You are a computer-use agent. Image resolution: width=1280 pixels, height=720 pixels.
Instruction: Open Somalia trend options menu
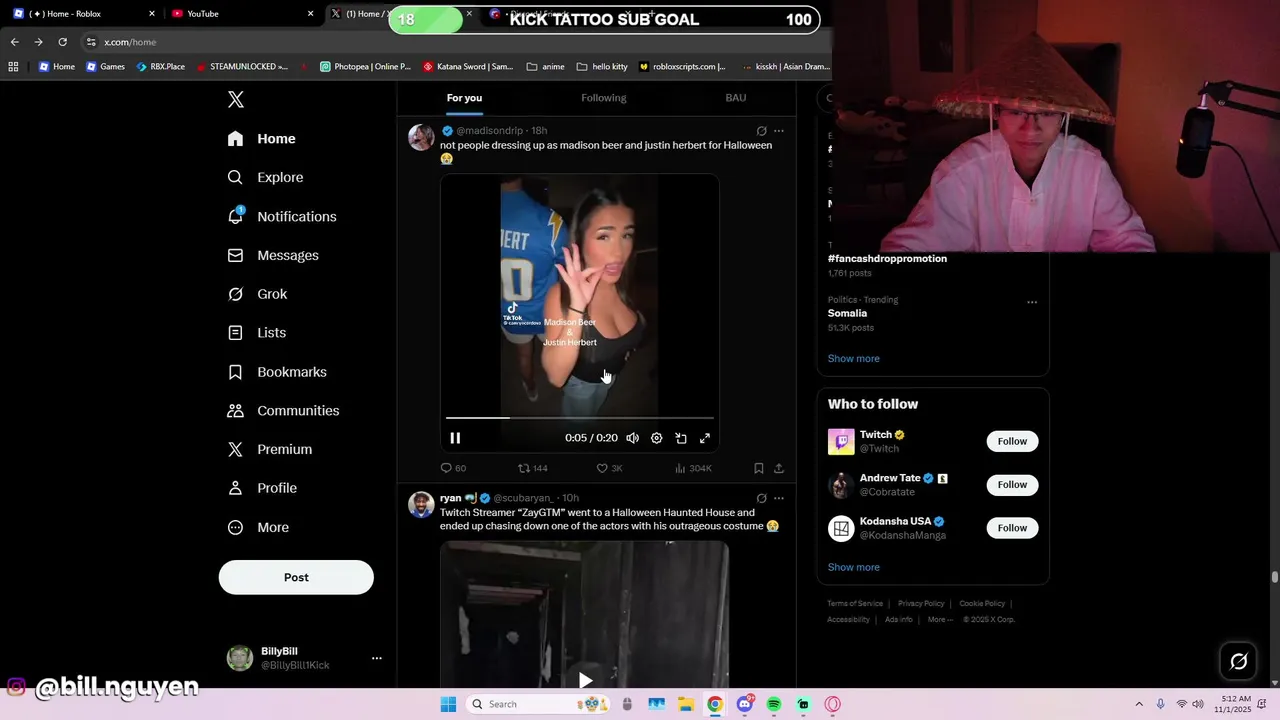(1032, 302)
